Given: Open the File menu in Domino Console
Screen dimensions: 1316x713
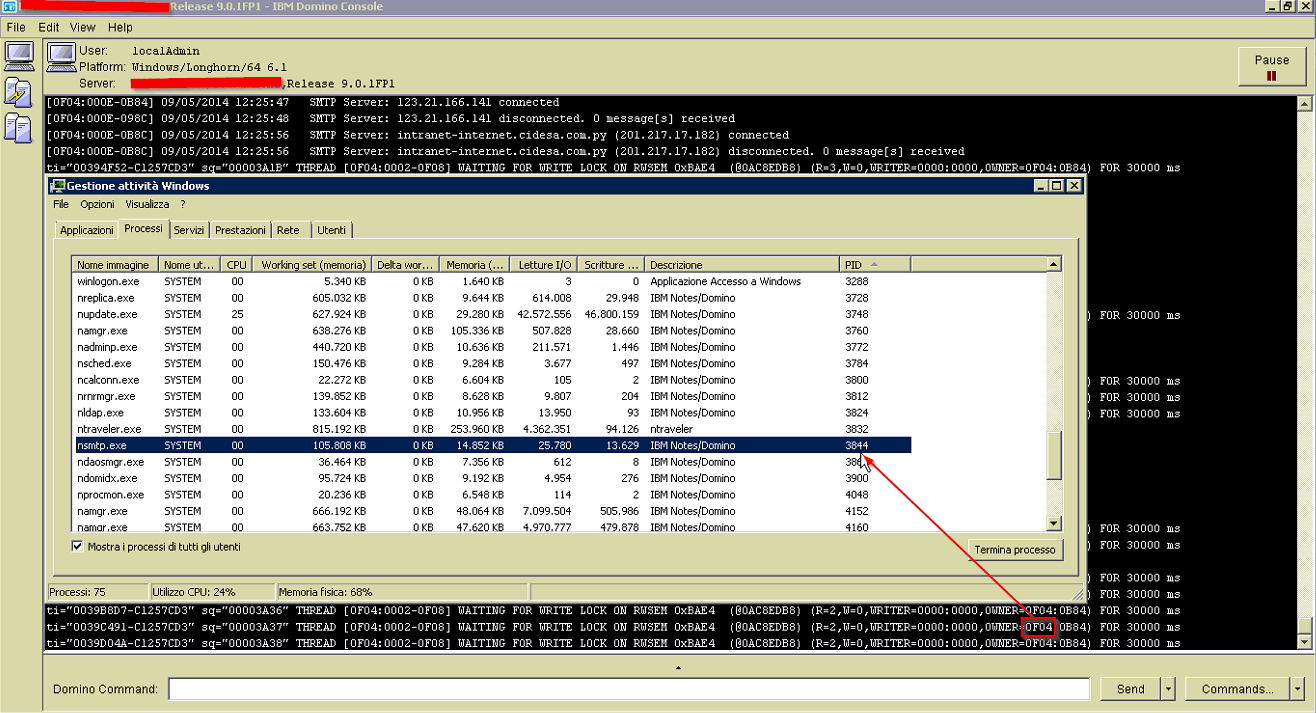Looking at the screenshot, I should (15, 27).
